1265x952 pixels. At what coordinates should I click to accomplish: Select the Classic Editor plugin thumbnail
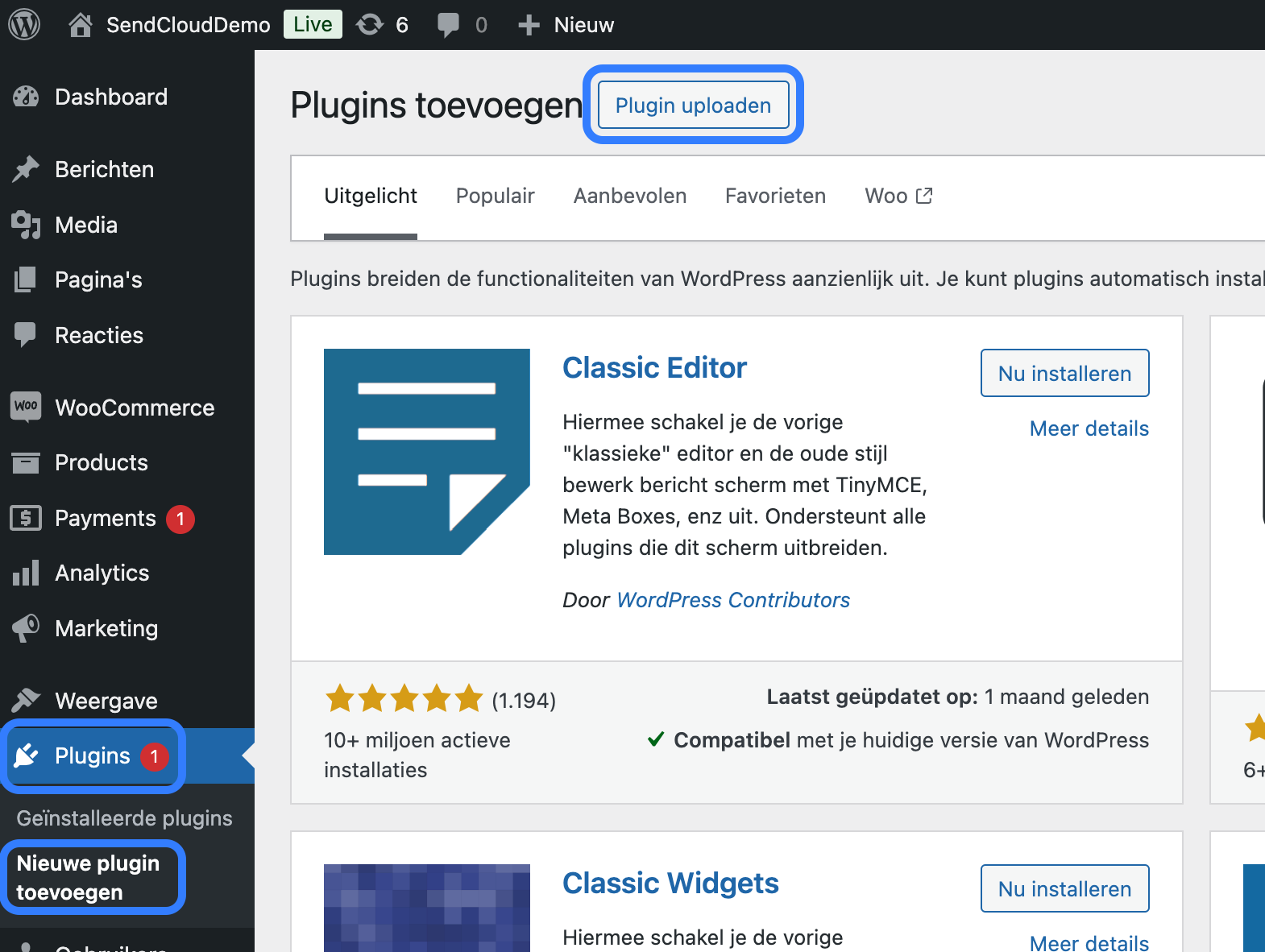[427, 452]
